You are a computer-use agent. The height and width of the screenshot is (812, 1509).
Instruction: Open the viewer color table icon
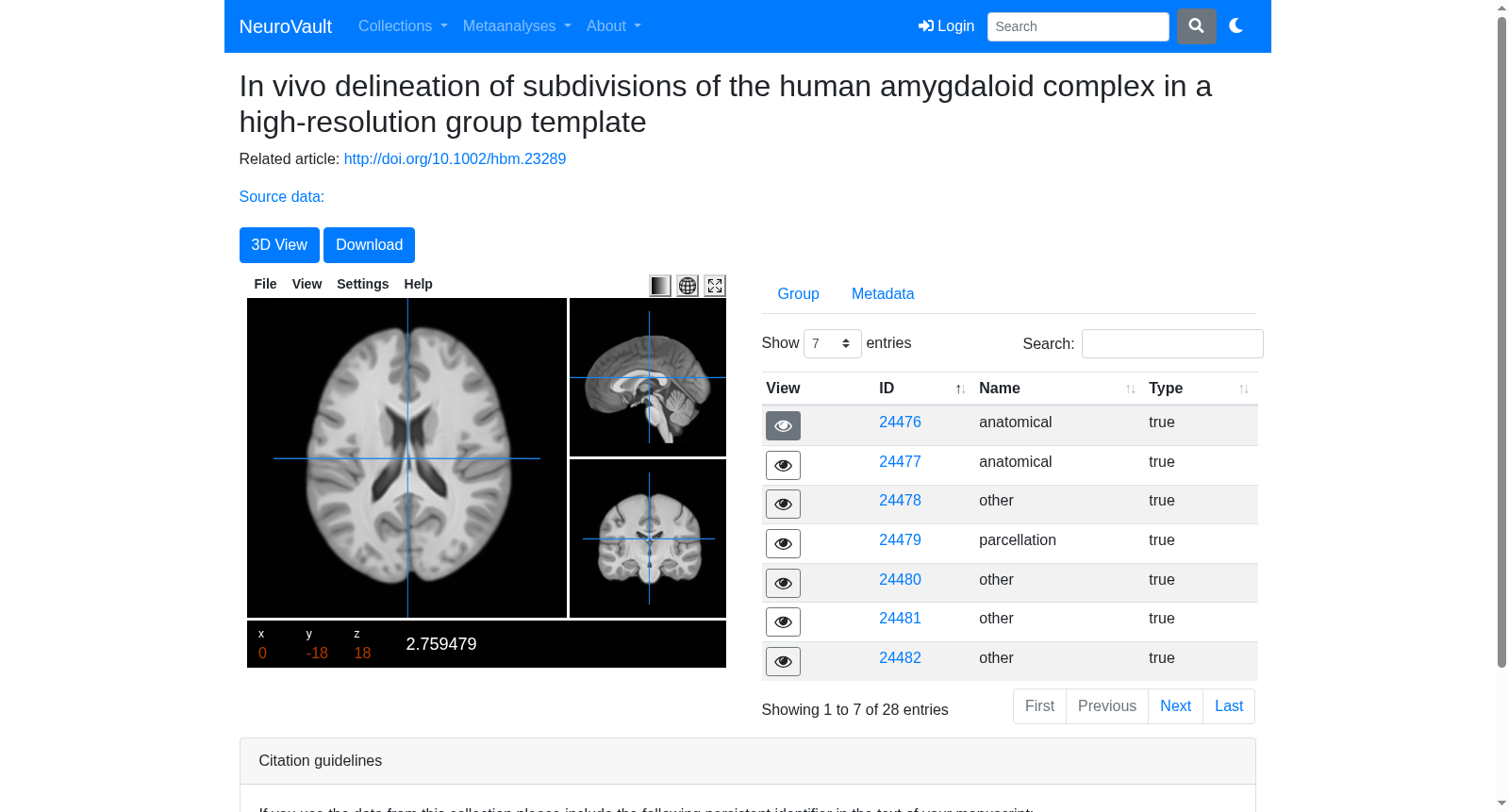660,286
